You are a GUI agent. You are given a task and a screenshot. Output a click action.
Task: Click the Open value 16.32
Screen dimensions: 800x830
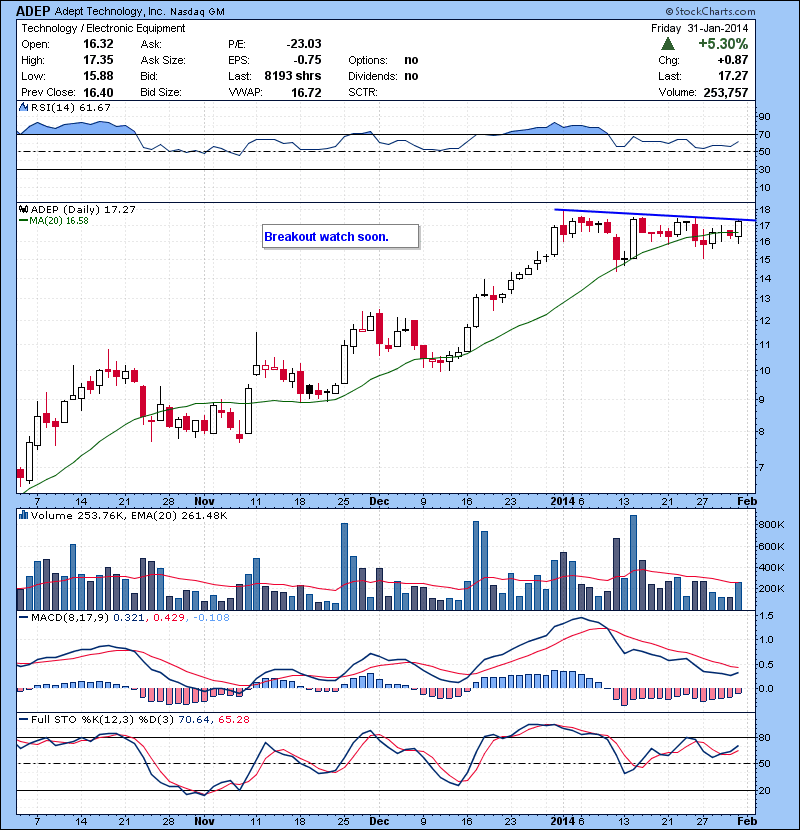[98, 44]
